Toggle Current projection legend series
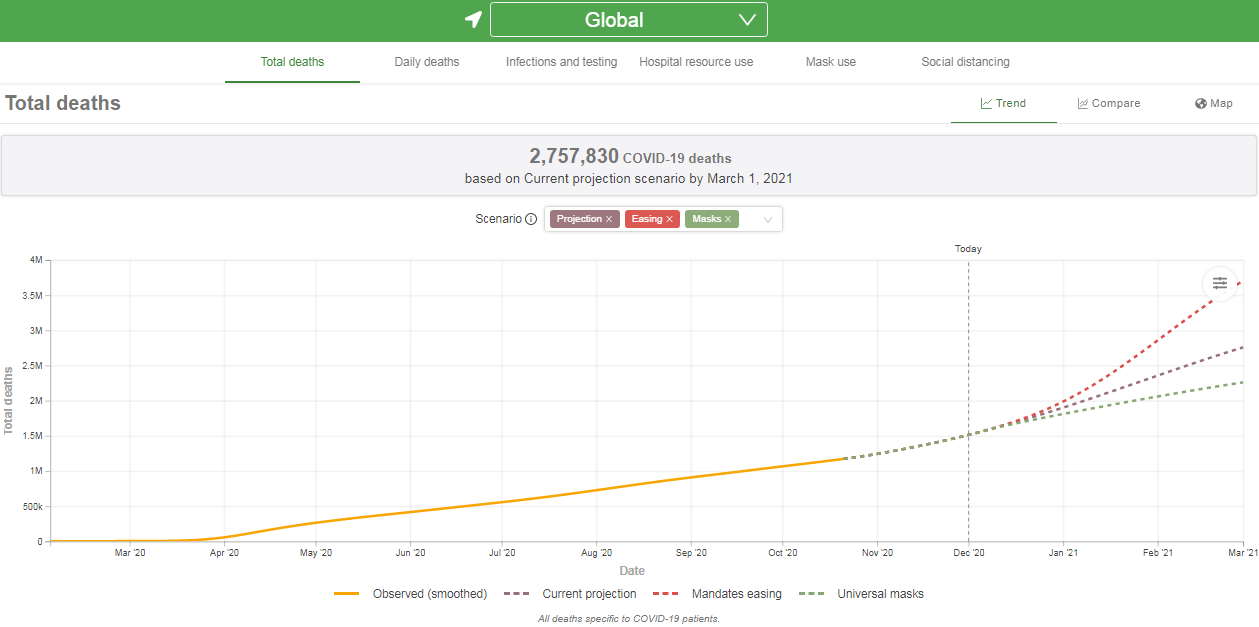The height and width of the screenshot is (627, 1259). pyautogui.click(x=572, y=594)
